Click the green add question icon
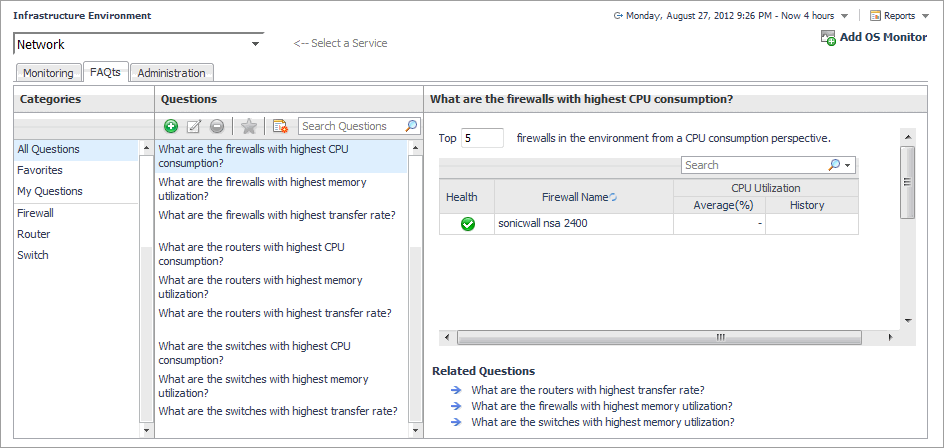The image size is (944, 448). [171, 126]
